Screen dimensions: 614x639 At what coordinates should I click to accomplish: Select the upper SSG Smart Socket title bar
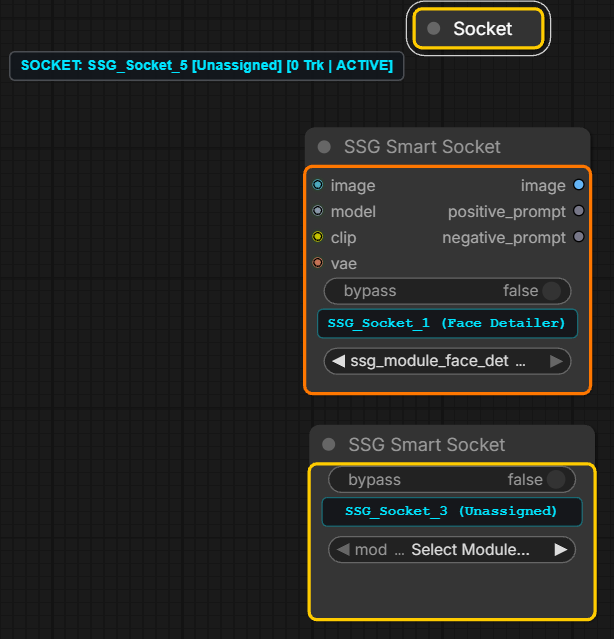click(447, 147)
